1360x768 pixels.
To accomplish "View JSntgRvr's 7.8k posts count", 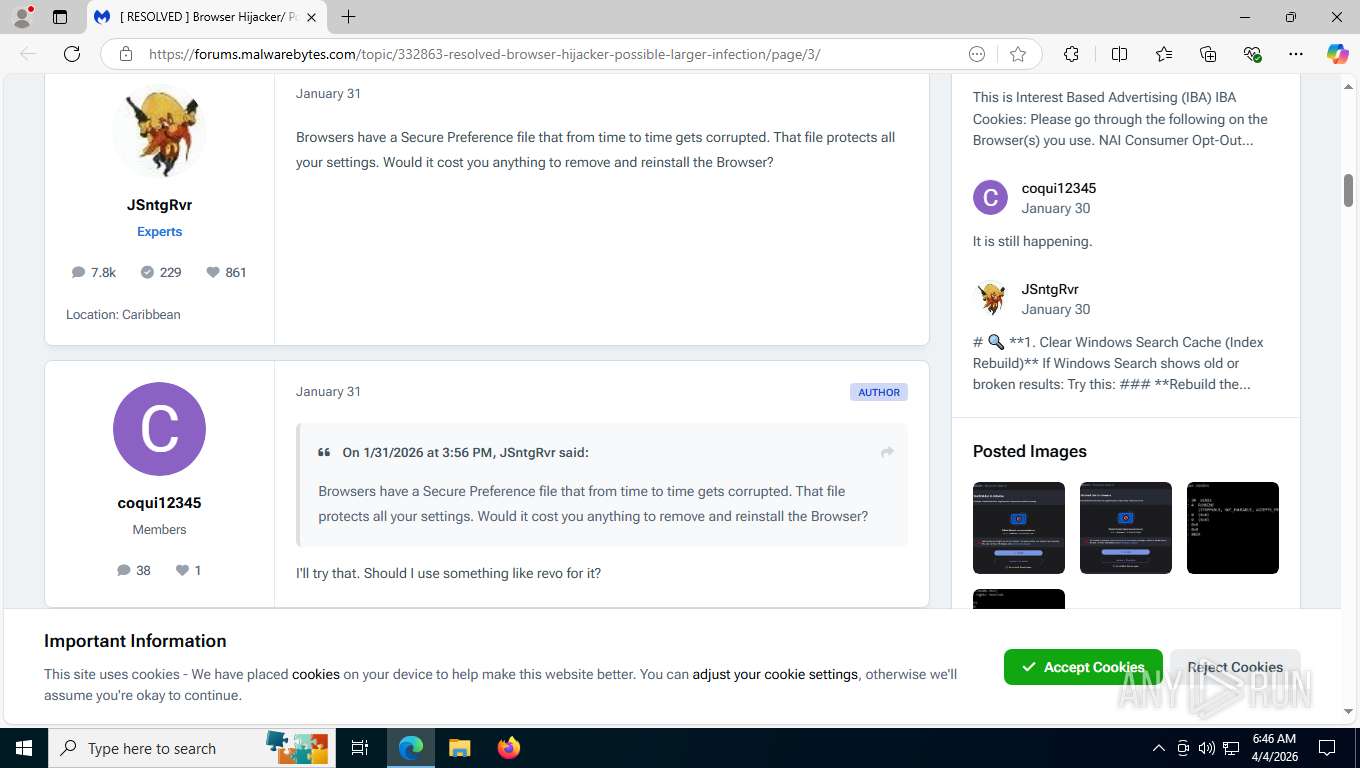I will [x=94, y=272].
